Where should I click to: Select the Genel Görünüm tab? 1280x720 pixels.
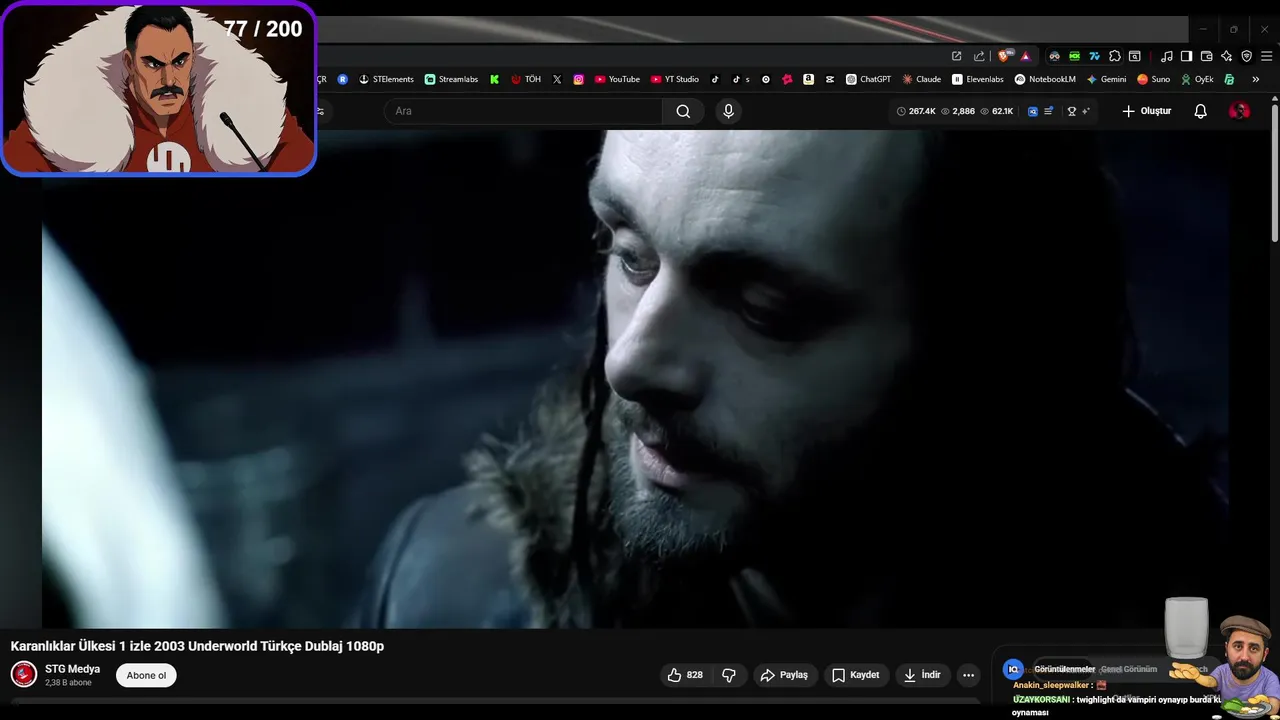click(1128, 669)
